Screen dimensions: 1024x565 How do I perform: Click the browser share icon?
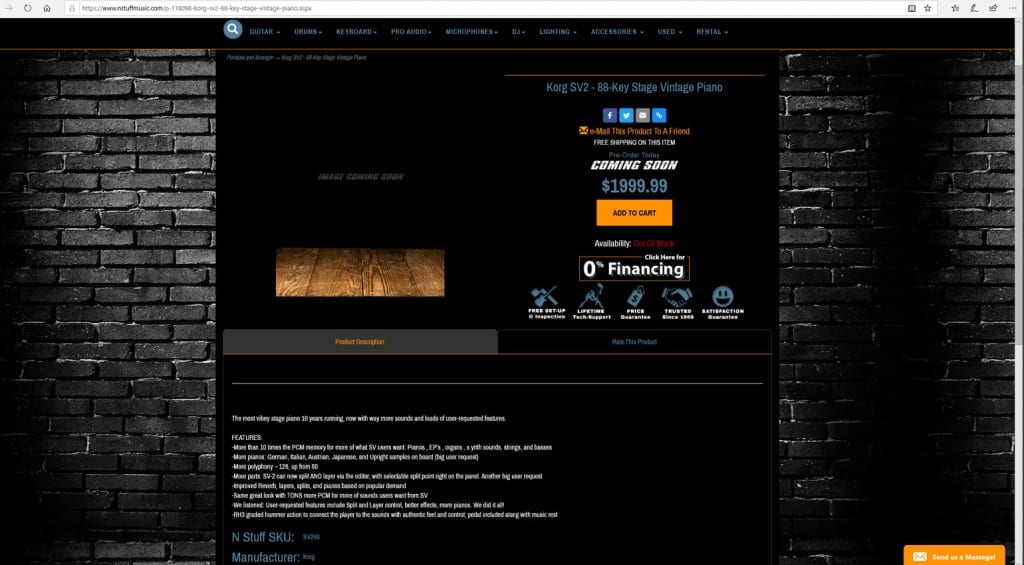(993, 8)
